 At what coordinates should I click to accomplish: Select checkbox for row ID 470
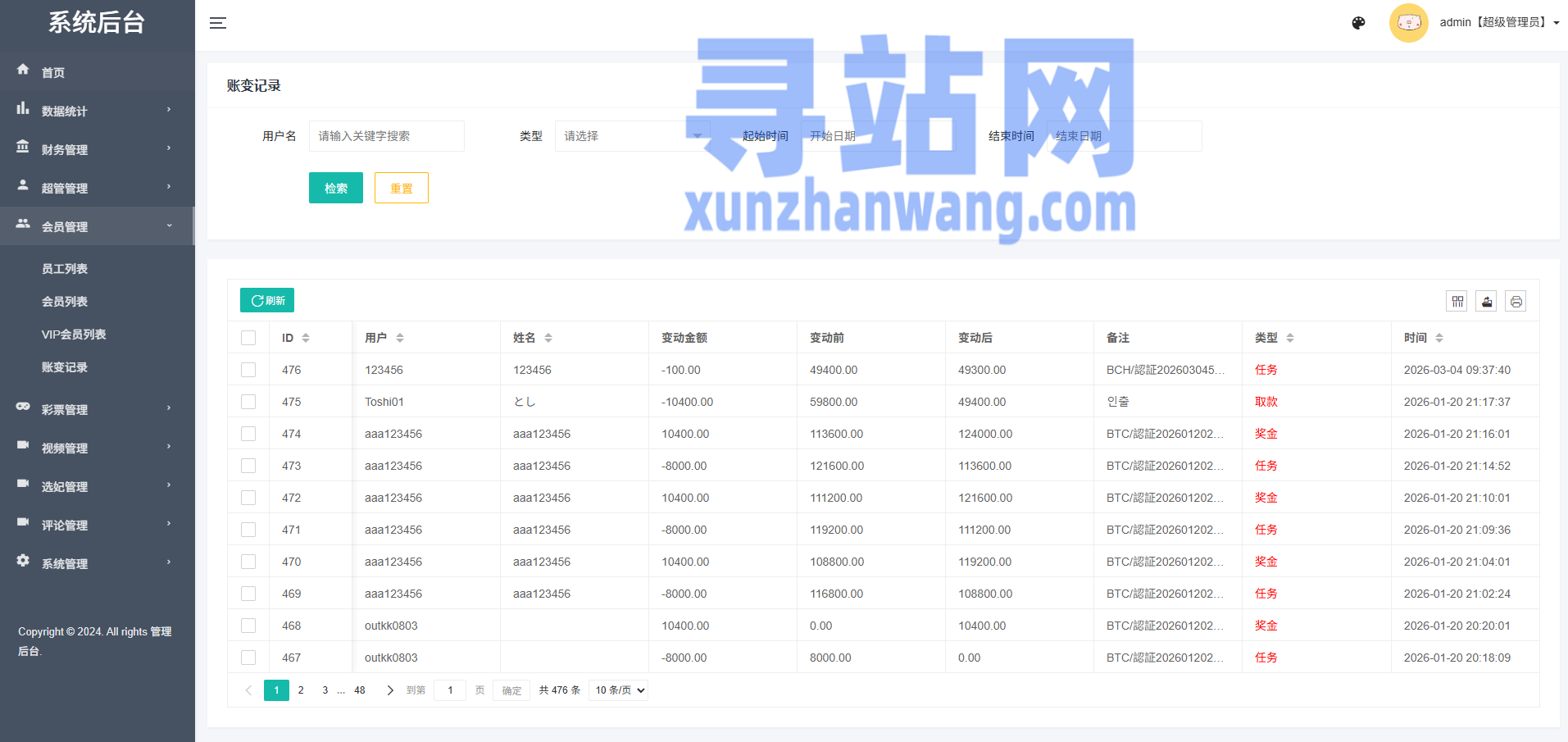[248, 562]
